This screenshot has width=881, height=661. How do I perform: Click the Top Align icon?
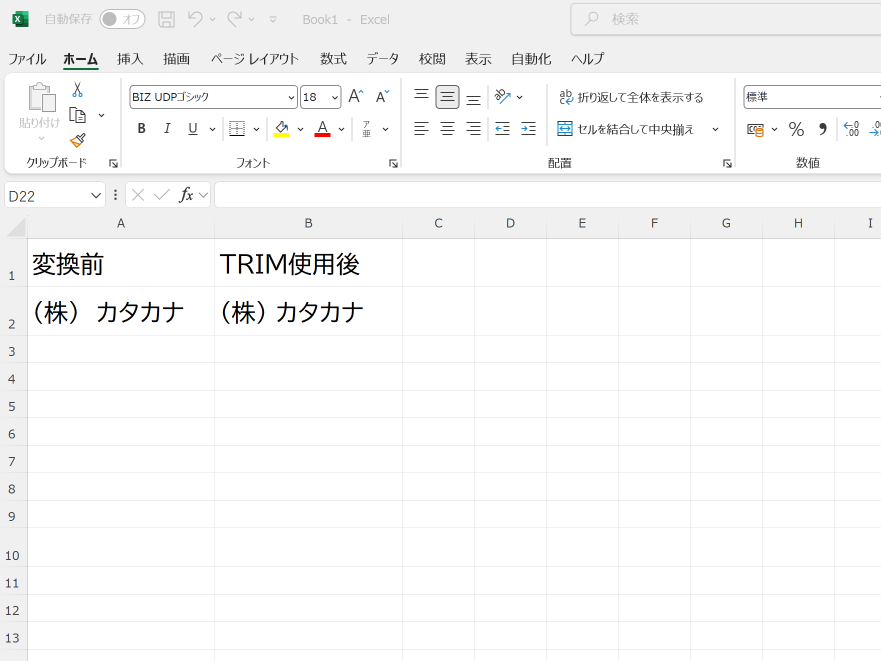tap(421, 97)
